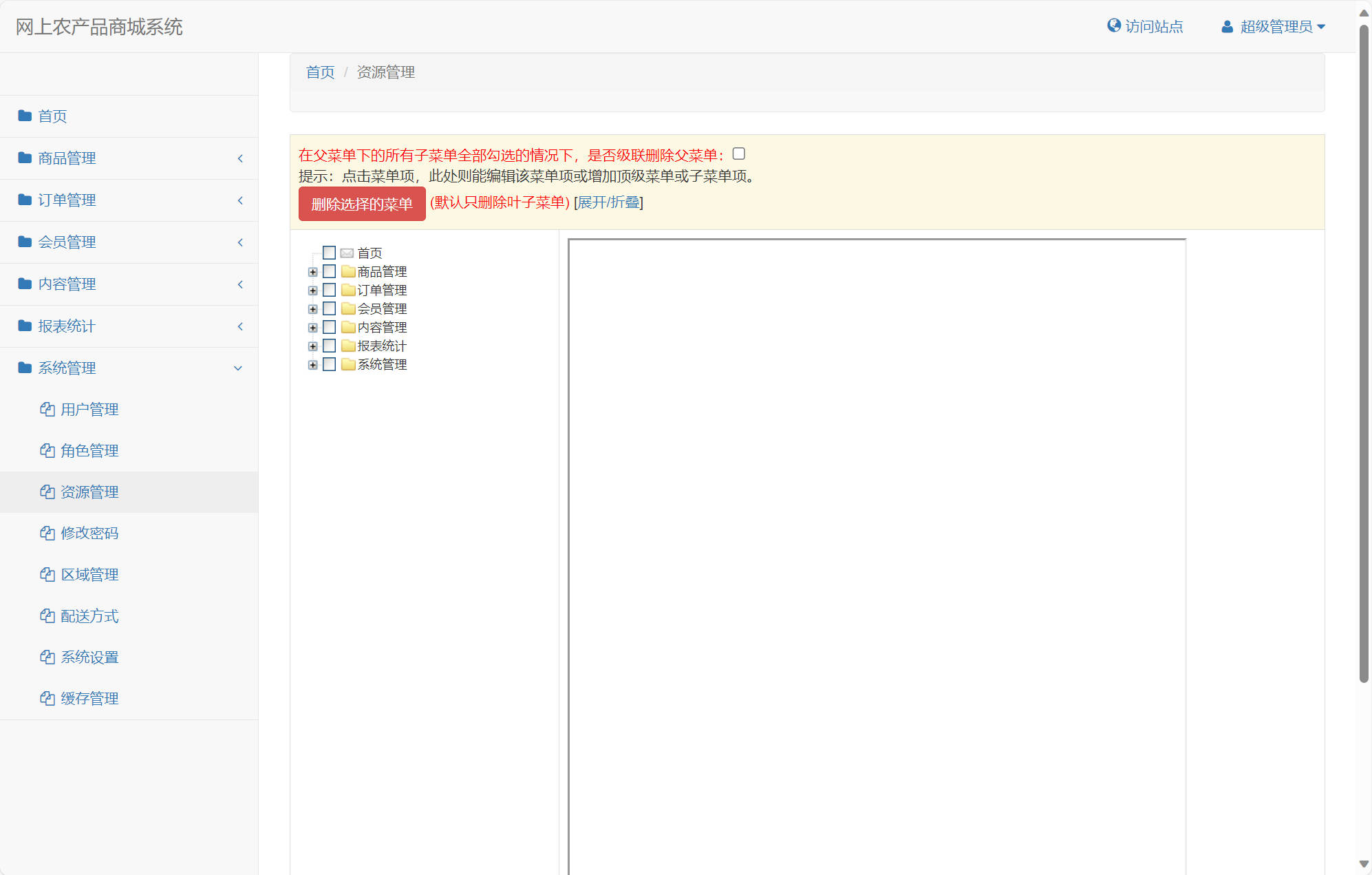The image size is (1372, 875).
Task: Click the yellow folder icon of 报表统计 tree node
Action: (x=348, y=346)
